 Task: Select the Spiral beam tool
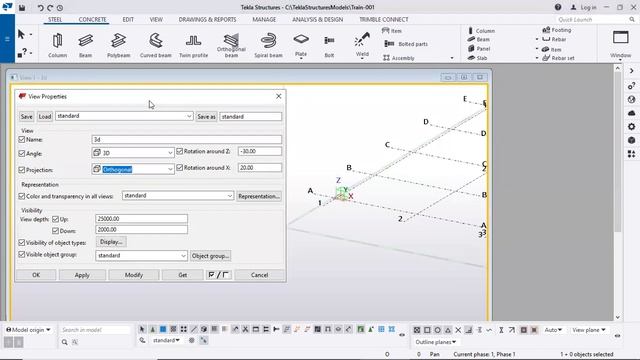point(268,45)
